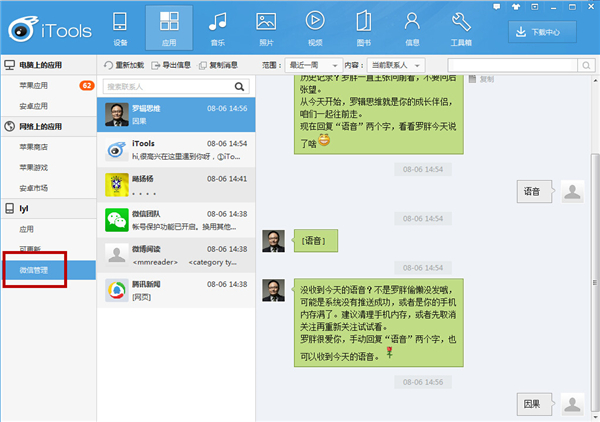Image resolution: width=600 pixels, height=422 pixels.
Task: Click the iTools logo
Action: 50,29
